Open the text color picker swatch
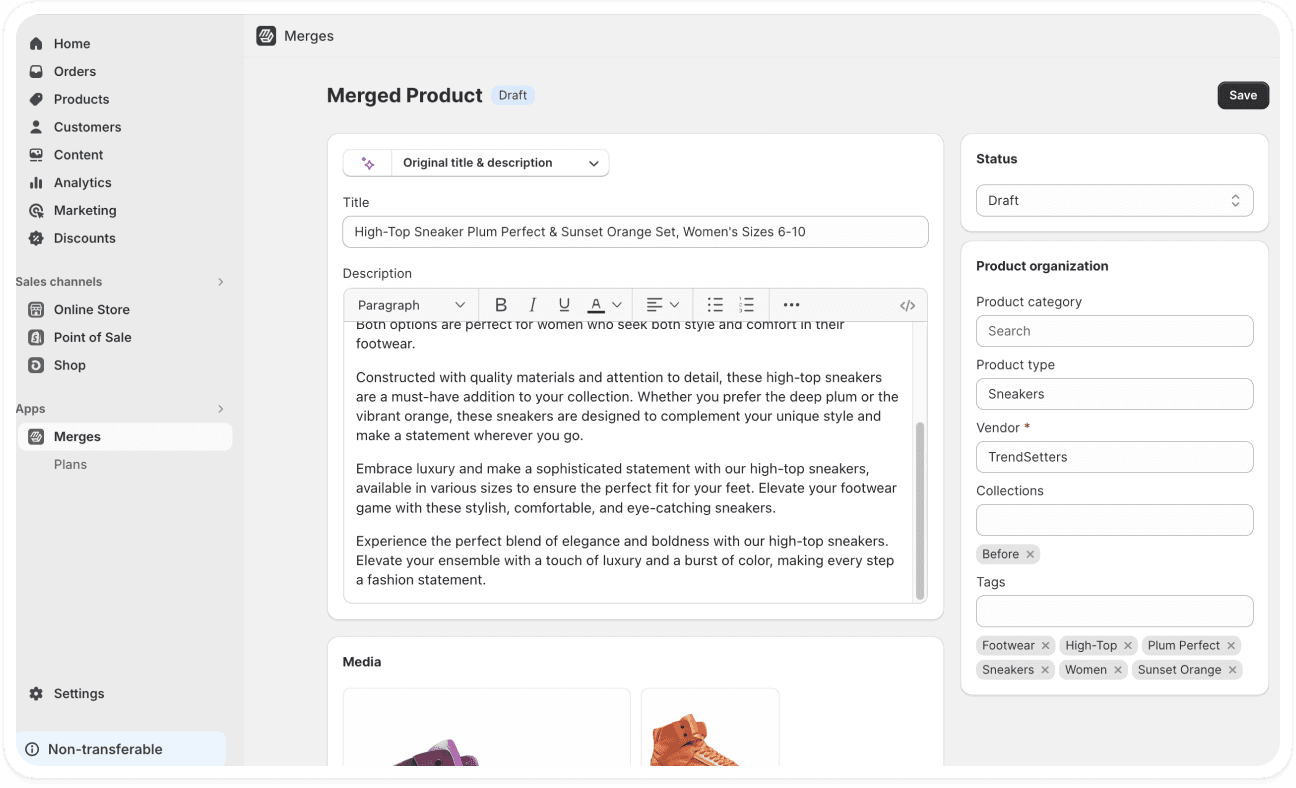The image size is (1296, 788). [x=595, y=304]
